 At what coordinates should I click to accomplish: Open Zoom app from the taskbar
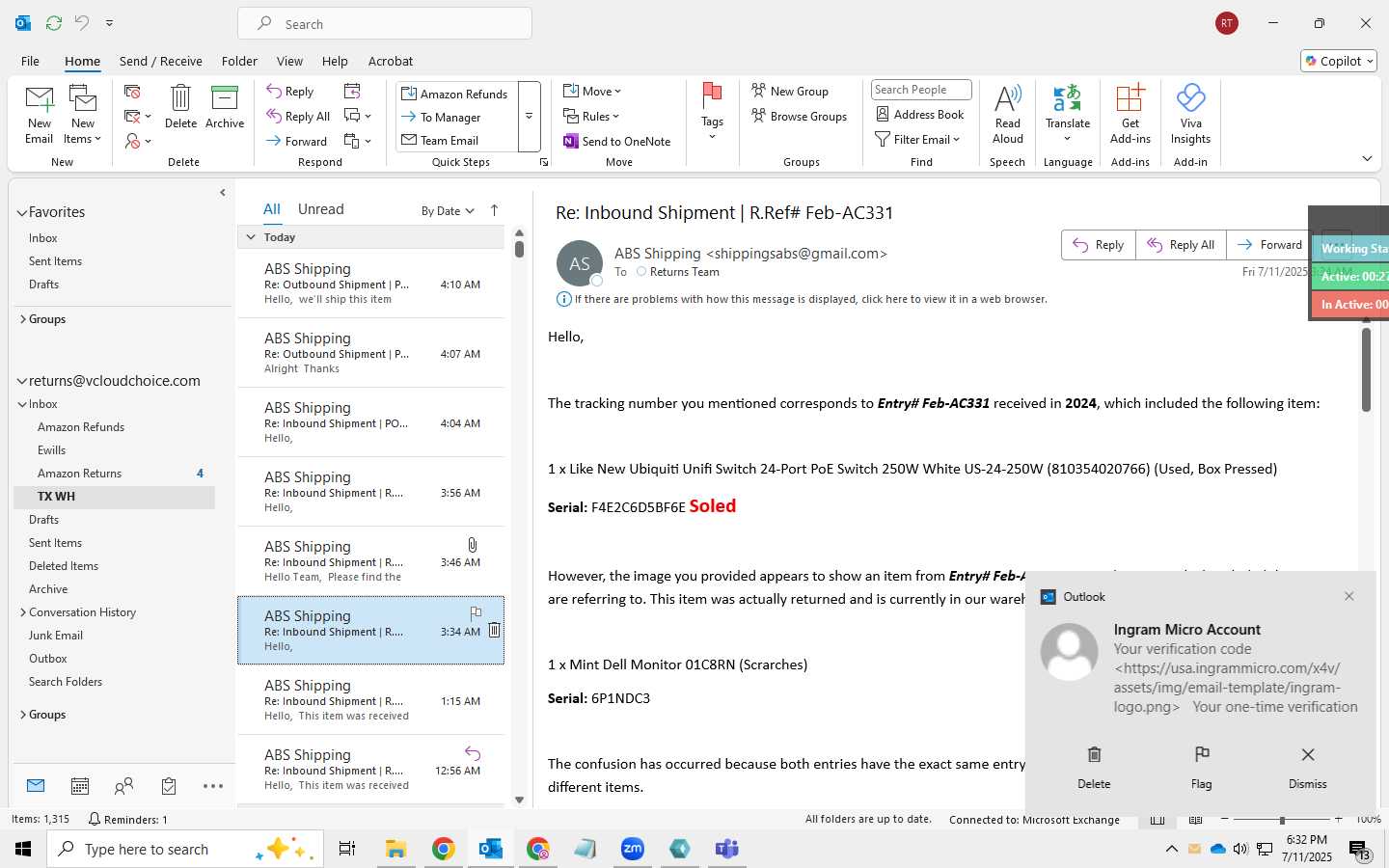tap(633, 849)
